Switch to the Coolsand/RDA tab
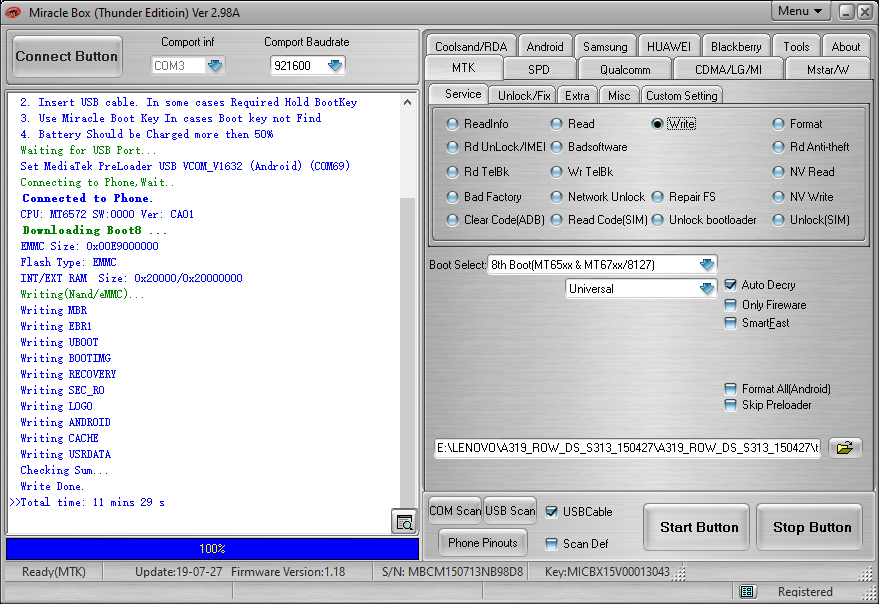Viewport: 879px width, 604px height. pos(471,47)
